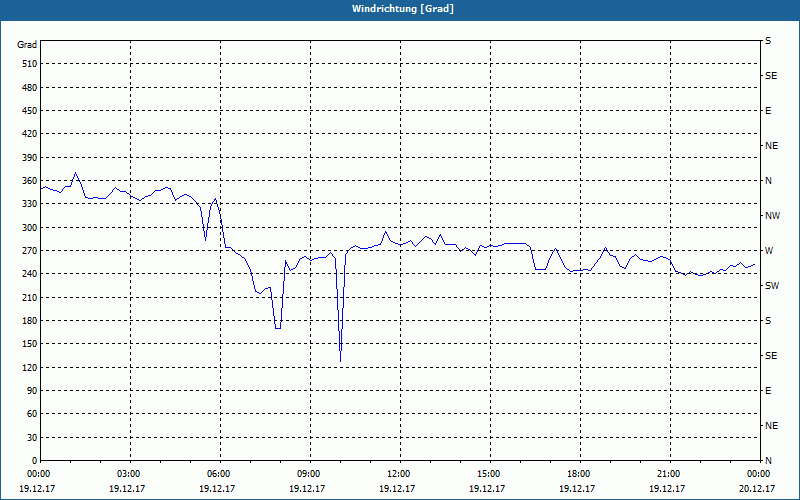The image size is (800, 500).
Task: Select the 30 y-axis value
Action: coord(32,437)
